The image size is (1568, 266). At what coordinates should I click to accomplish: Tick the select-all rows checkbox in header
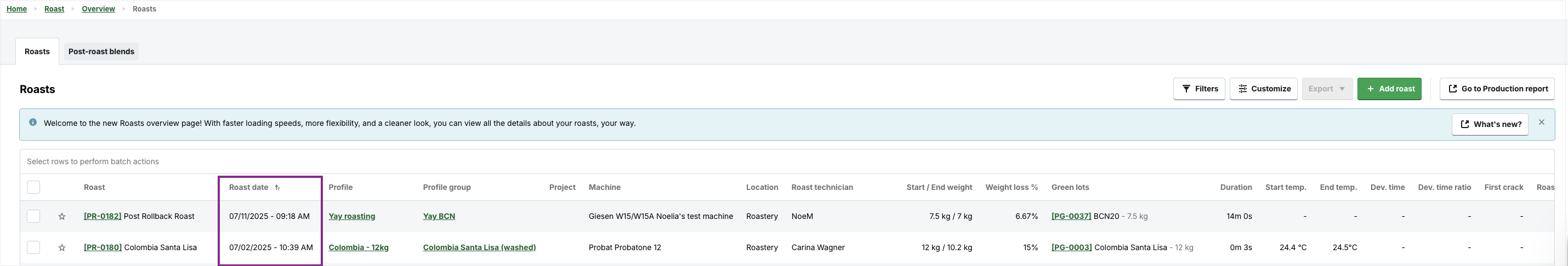click(x=33, y=187)
